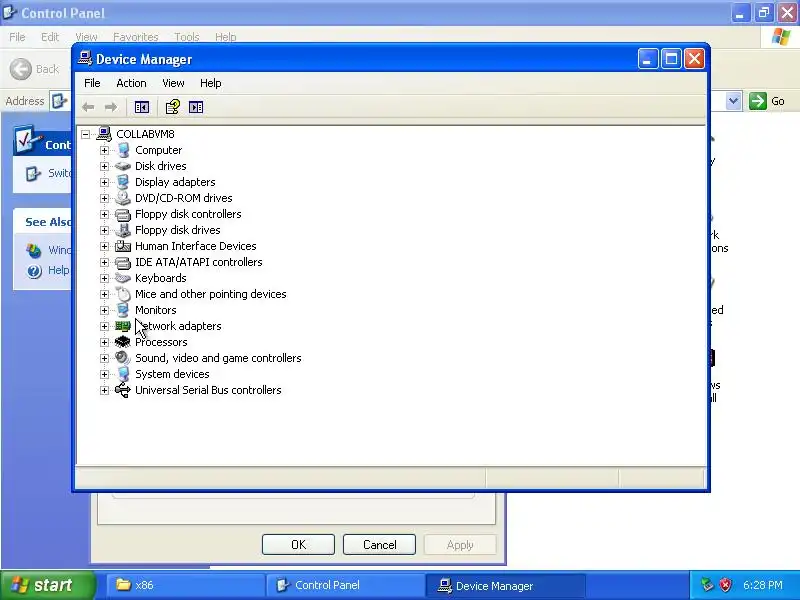Expand the Display adapters node

pyautogui.click(x=104, y=182)
